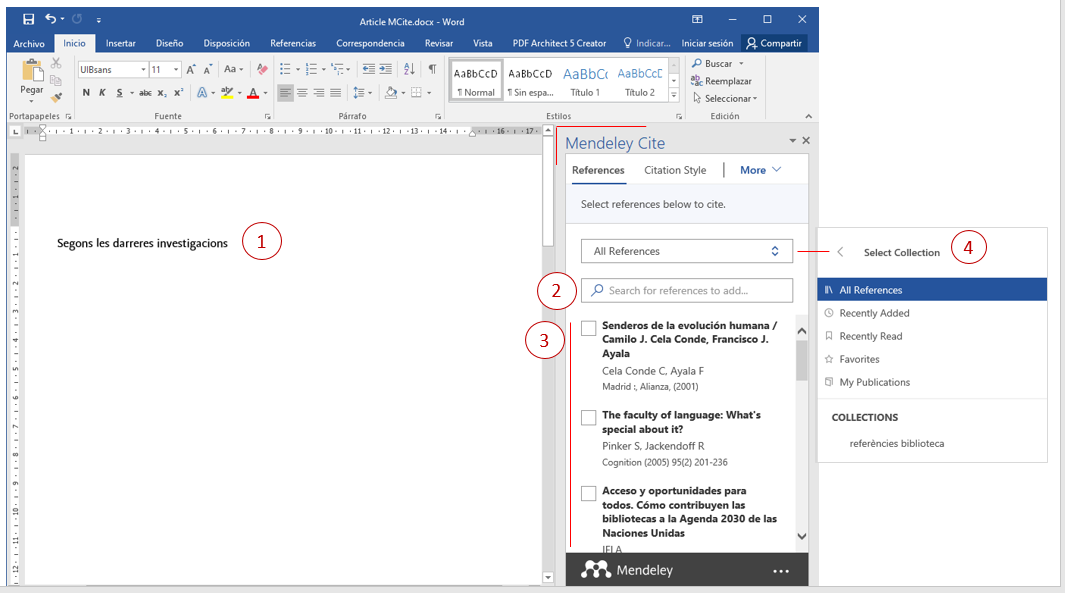Toggle superscript formatting
This screenshot has width=1065, height=593.
(179, 93)
